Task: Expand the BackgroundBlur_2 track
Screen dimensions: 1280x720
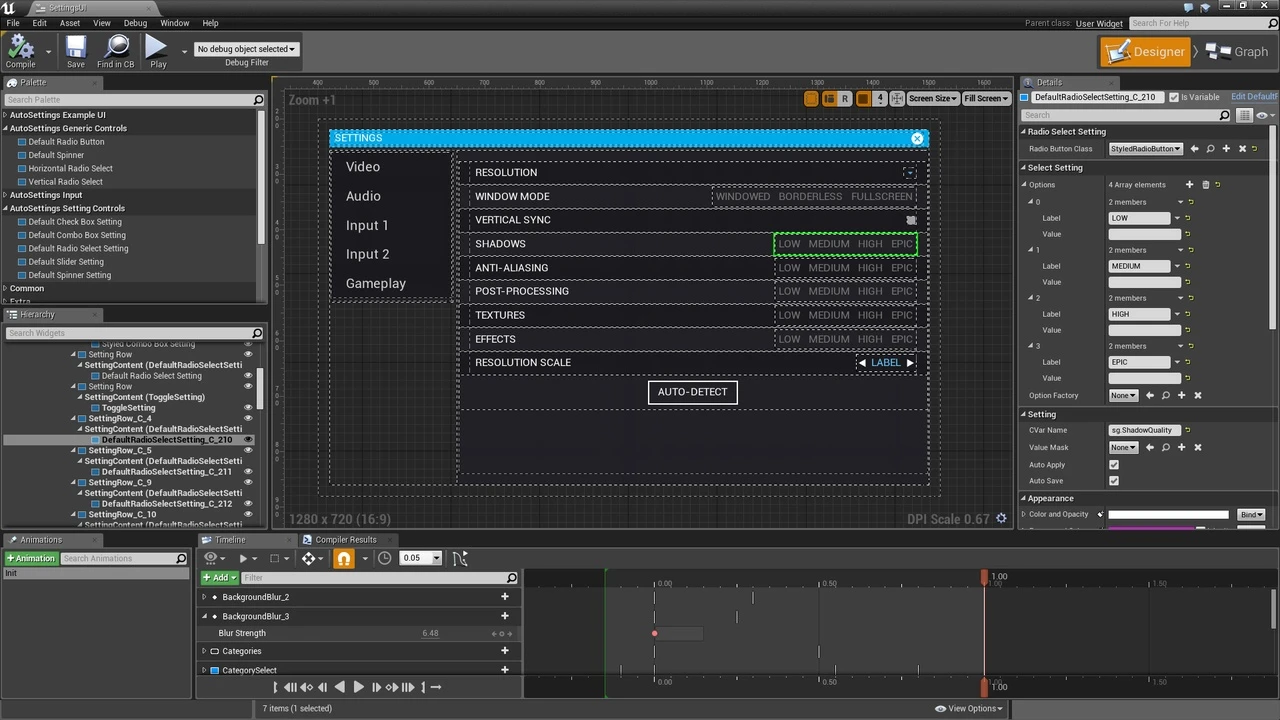Action: [x=205, y=597]
